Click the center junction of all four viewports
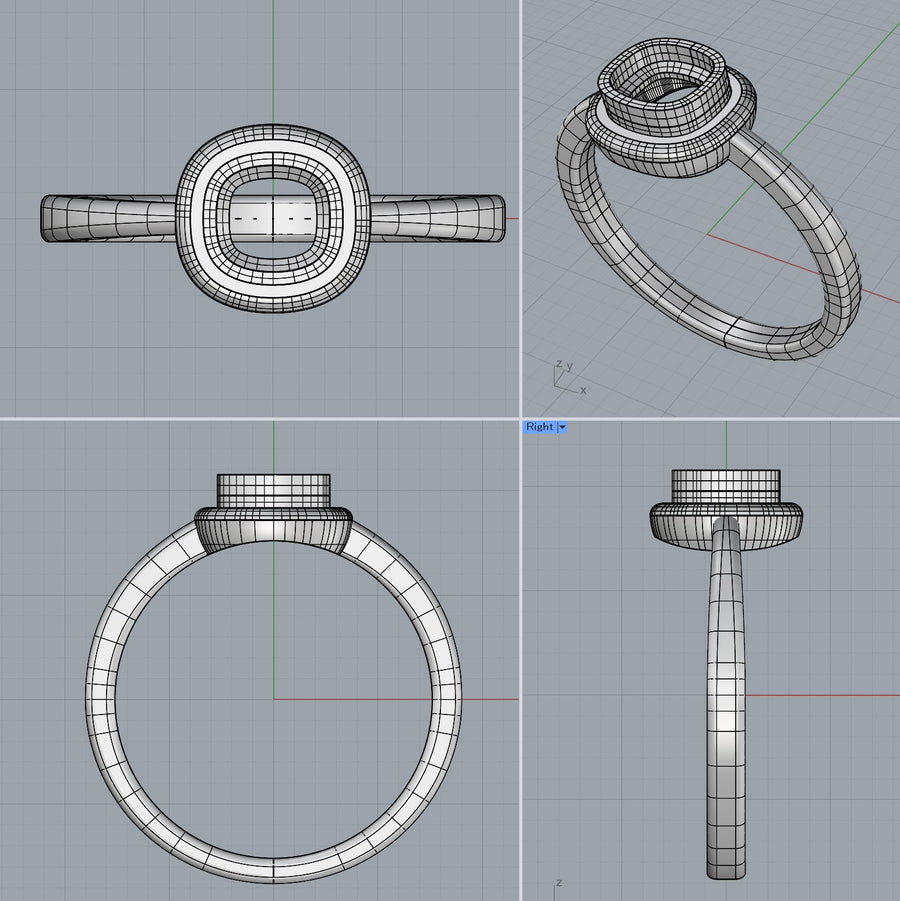Screen dimensions: 900x901 pos(521,418)
